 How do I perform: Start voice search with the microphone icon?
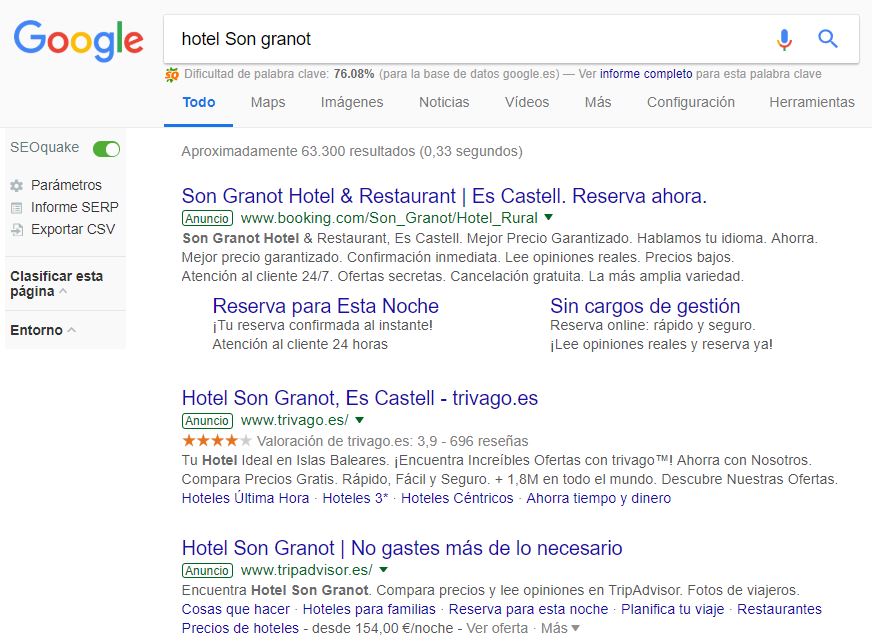click(x=784, y=39)
